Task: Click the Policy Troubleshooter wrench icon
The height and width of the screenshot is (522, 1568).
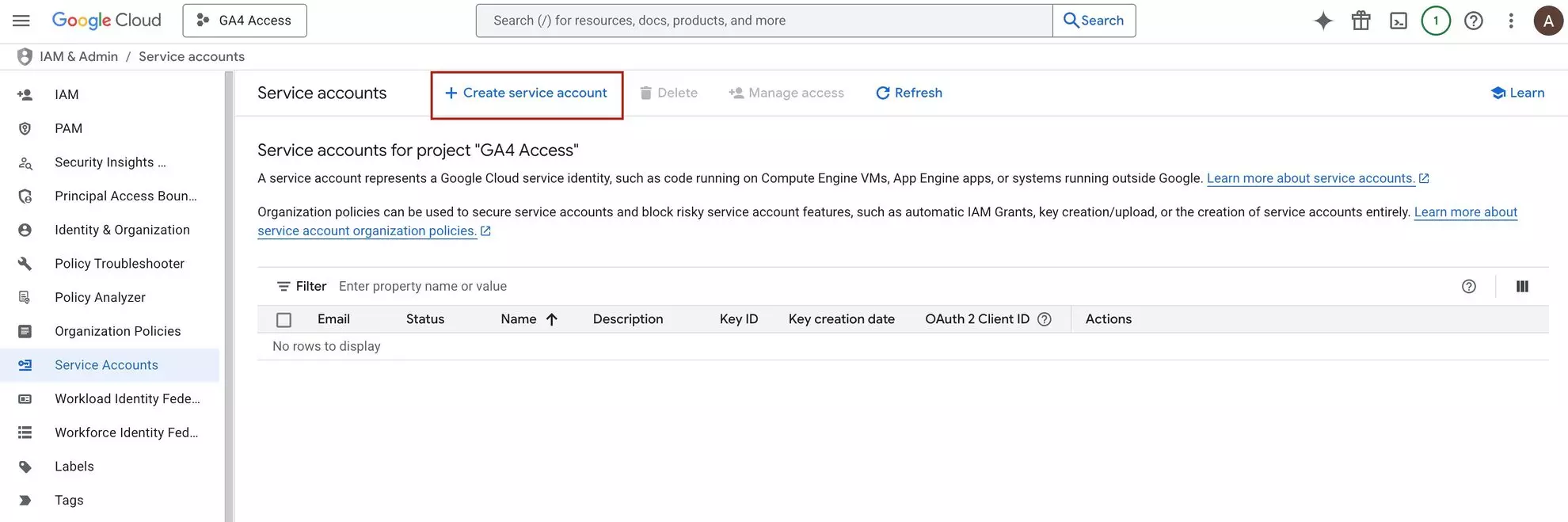Action: coord(25,264)
